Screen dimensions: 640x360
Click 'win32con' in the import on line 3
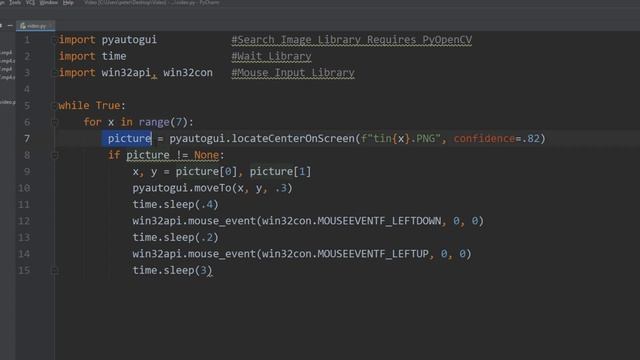coord(188,73)
